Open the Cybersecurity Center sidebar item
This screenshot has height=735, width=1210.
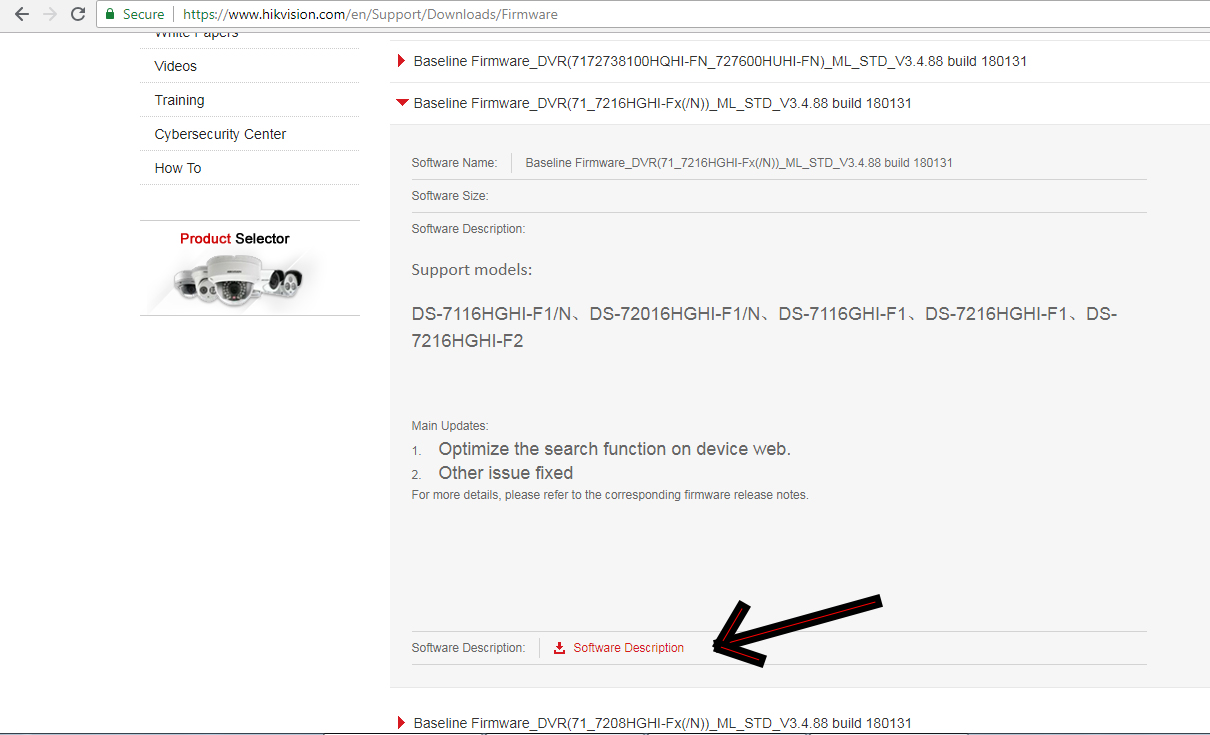(x=220, y=134)
